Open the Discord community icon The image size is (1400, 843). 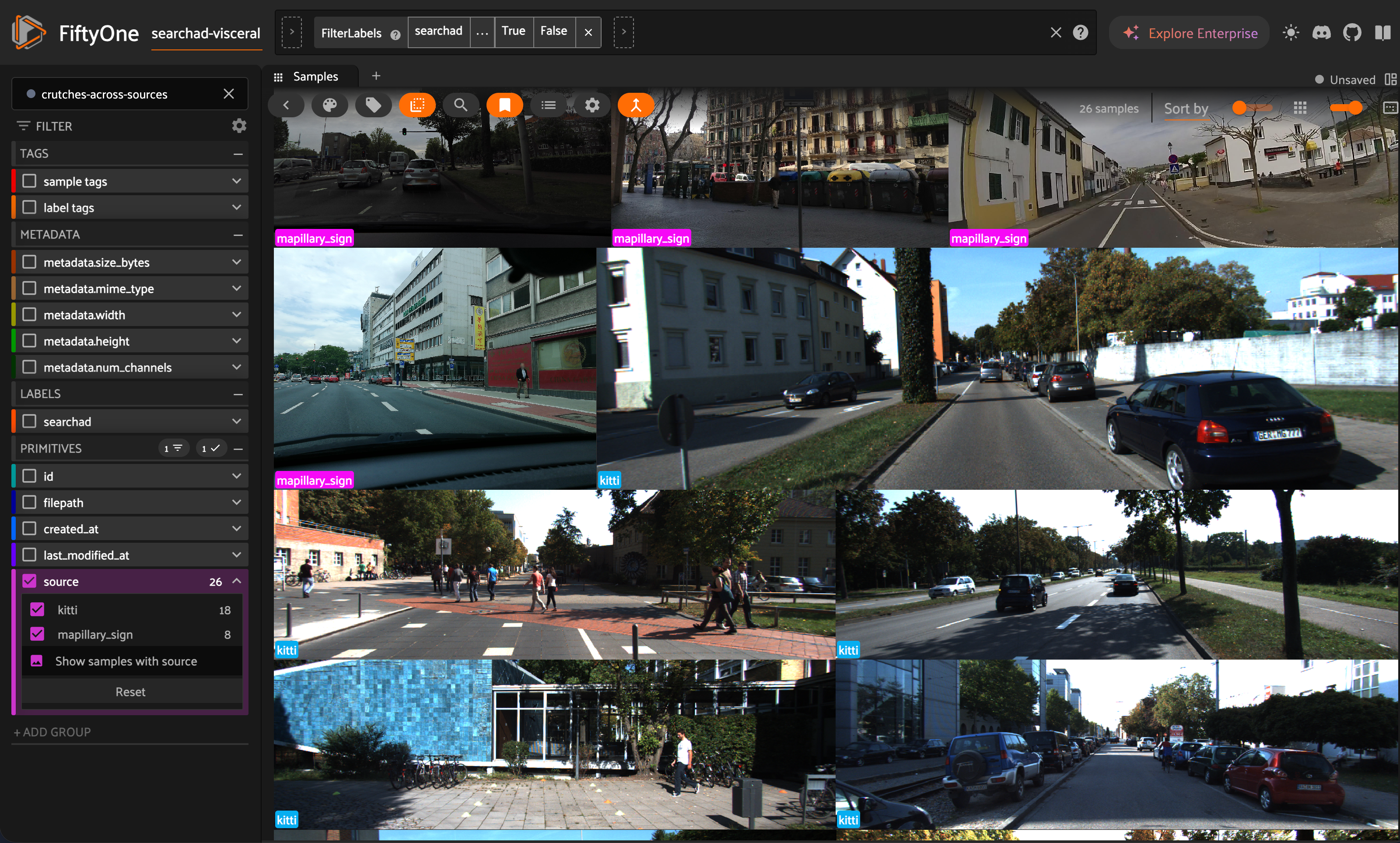[x=1322, y=33]
